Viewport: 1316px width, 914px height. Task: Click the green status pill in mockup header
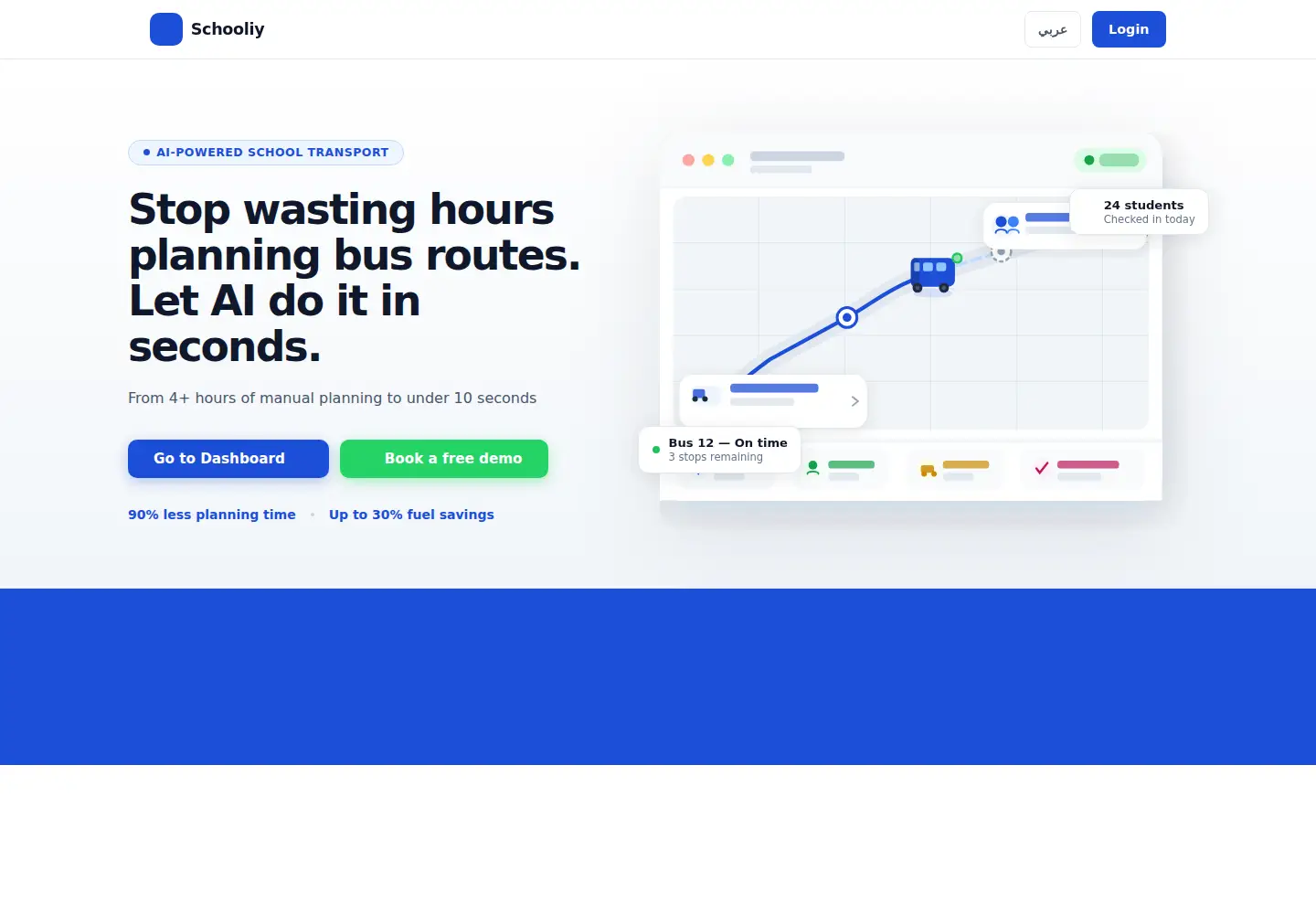click(x=1110, y=160)
